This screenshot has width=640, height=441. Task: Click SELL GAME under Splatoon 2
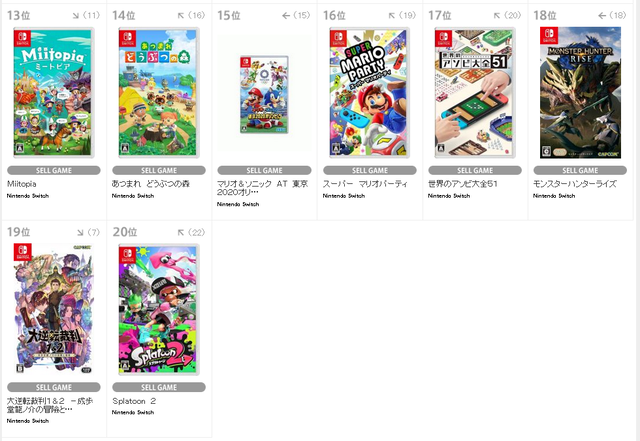click(159, 387)
